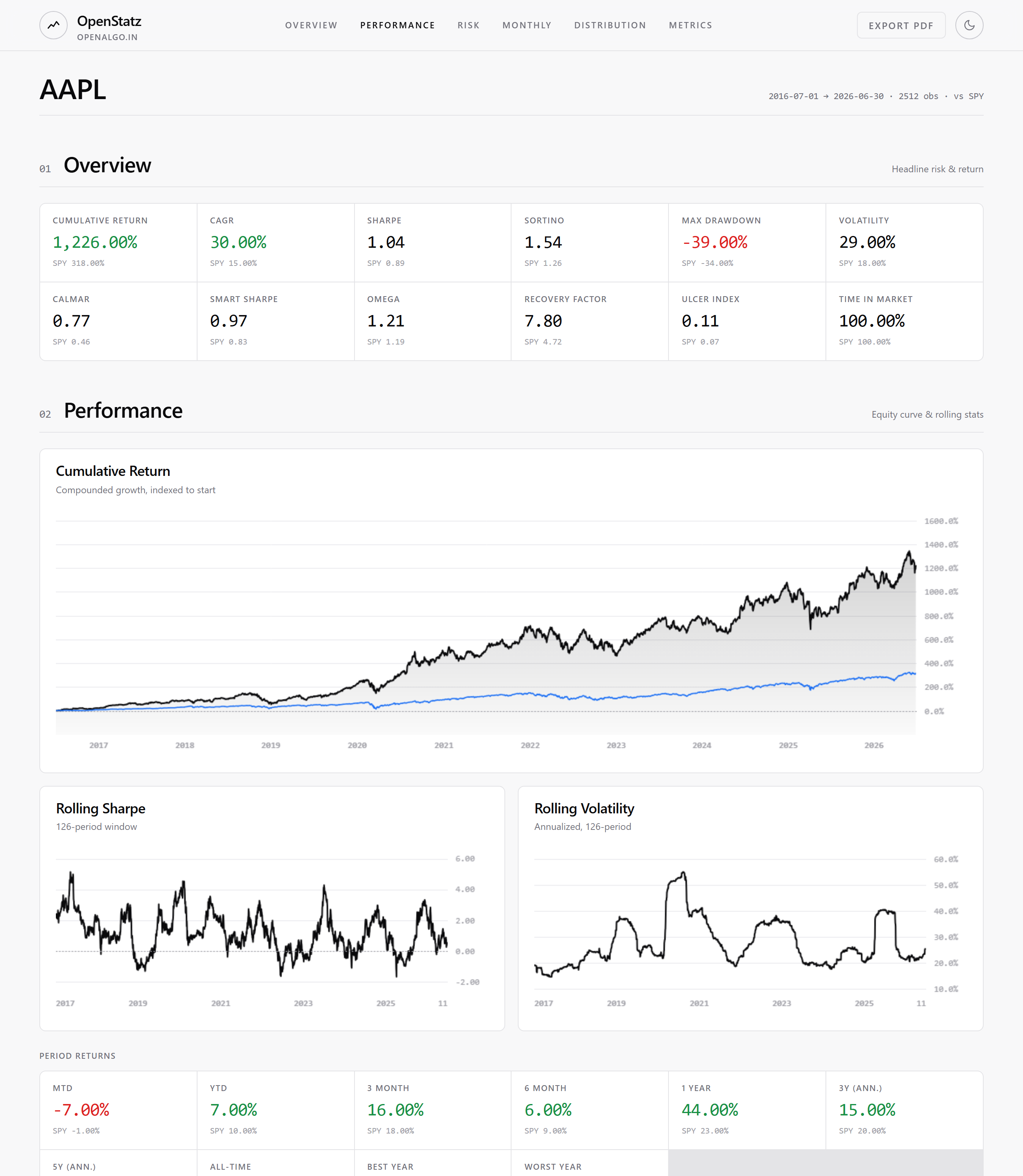Screen dimensions: 1023x1176
Task: Click the OPENALGO.IN link text
Action: point(107,37)
